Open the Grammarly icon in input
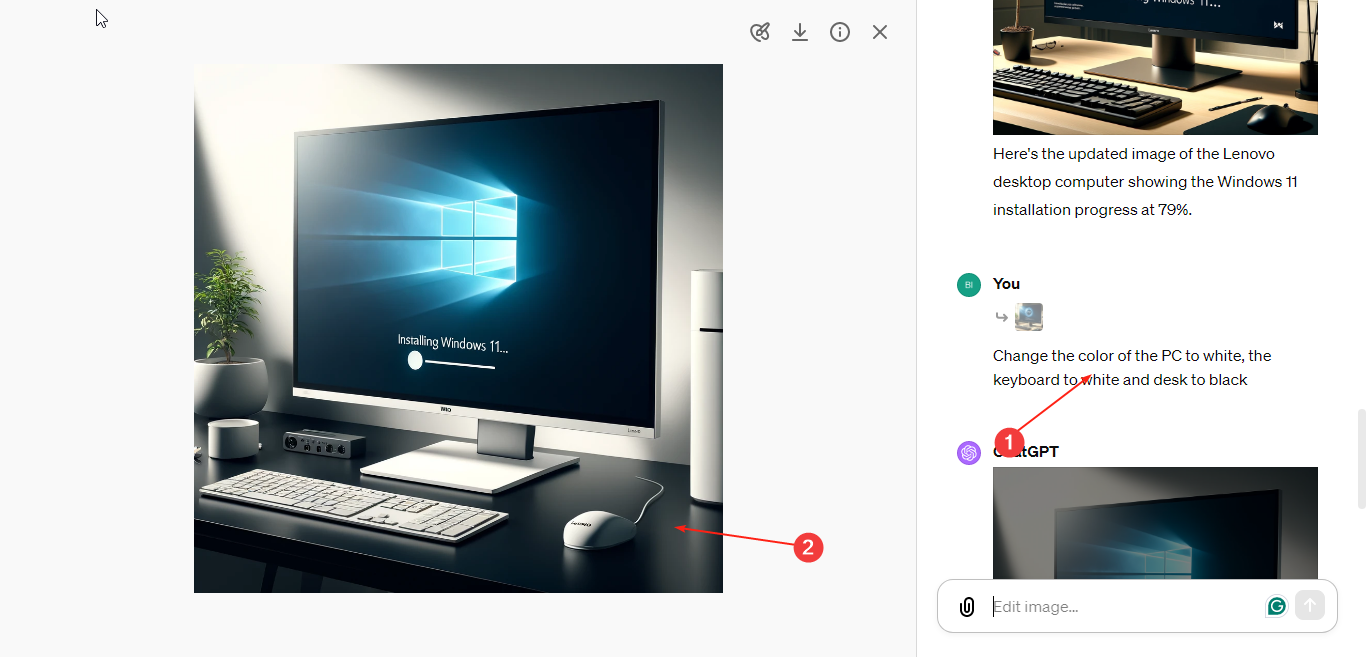 1276,606
